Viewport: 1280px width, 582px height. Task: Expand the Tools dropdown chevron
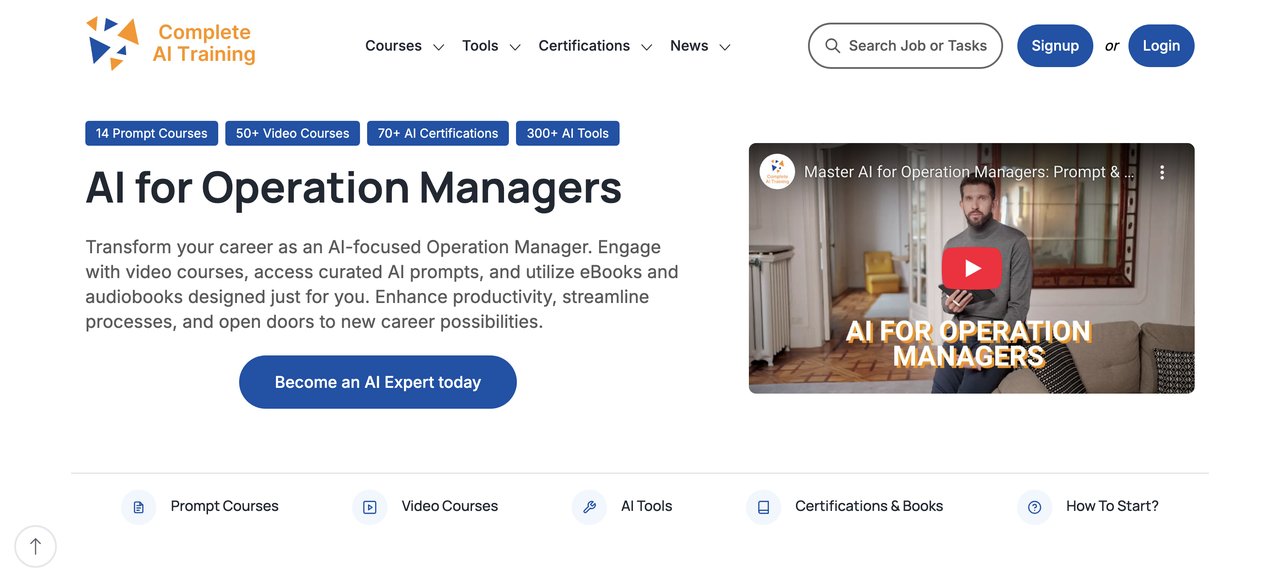pyautogui.click(x=515, y=47)
